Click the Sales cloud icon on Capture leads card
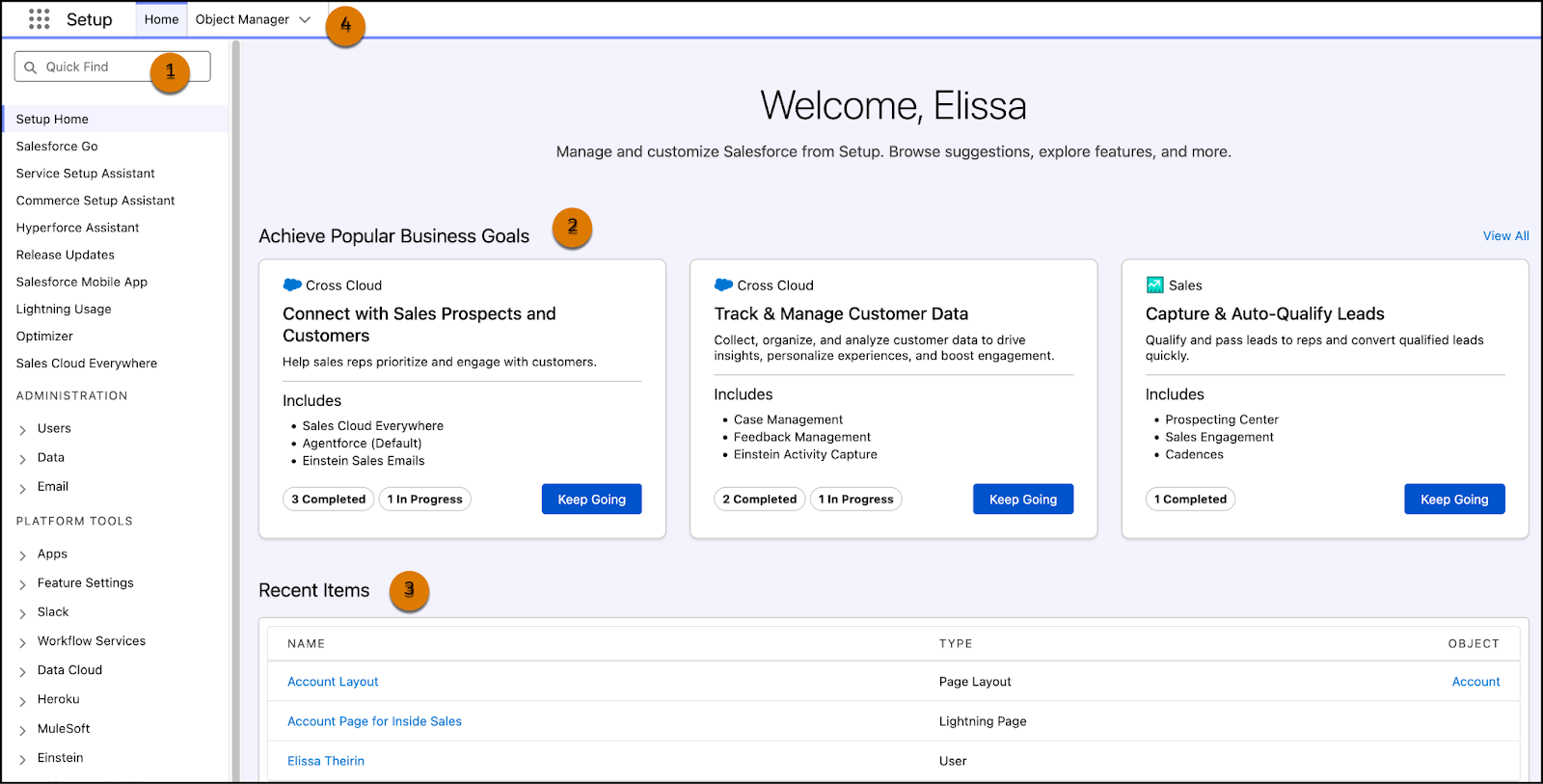1543x784 pixels. (x=1154, y=285)
